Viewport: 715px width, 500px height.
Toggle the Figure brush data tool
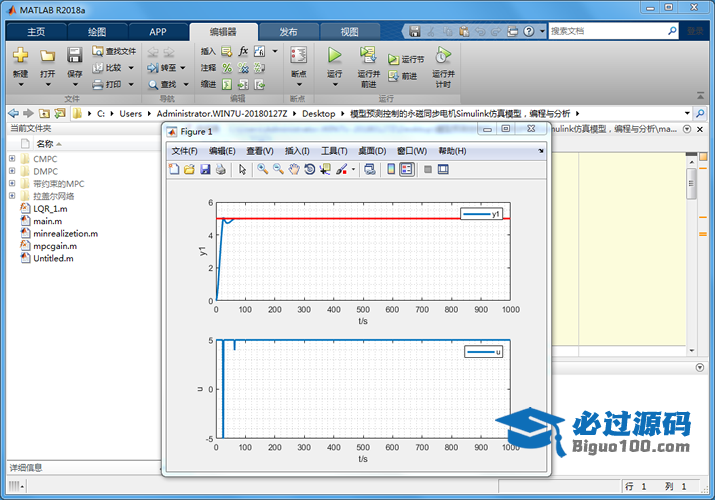[341, 170]
